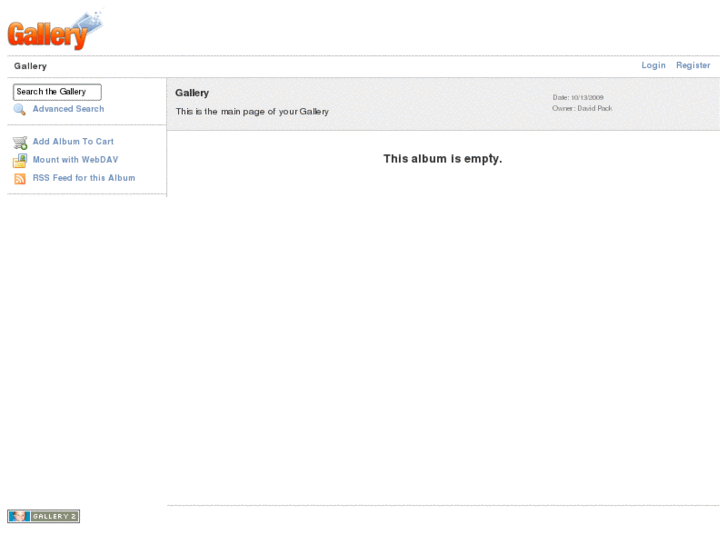
Task: Click the magnifier icon beside Advanced Search
Action: (19, 109)
